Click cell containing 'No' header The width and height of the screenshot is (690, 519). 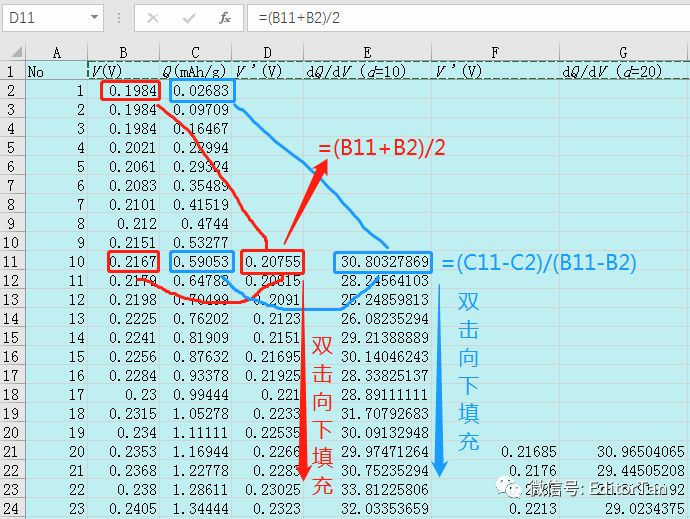coord(56,71)
